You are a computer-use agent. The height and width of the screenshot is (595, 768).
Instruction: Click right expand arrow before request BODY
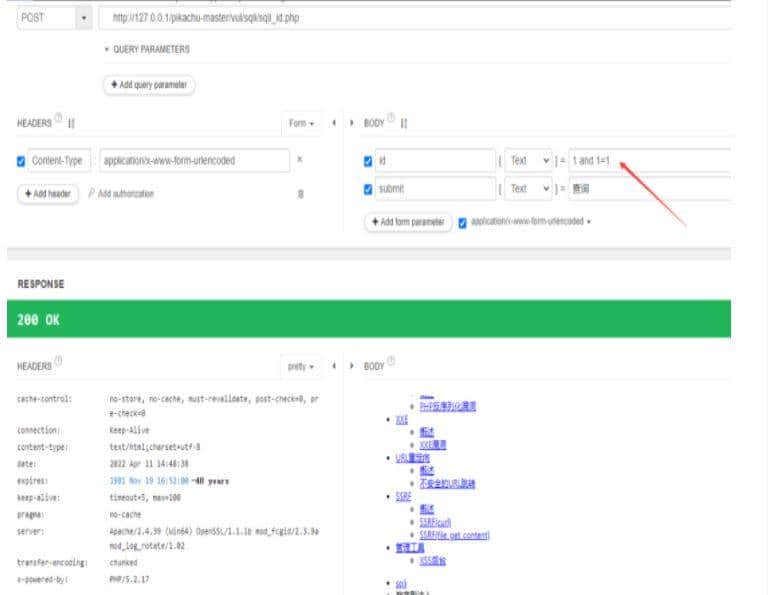(352, 123)
